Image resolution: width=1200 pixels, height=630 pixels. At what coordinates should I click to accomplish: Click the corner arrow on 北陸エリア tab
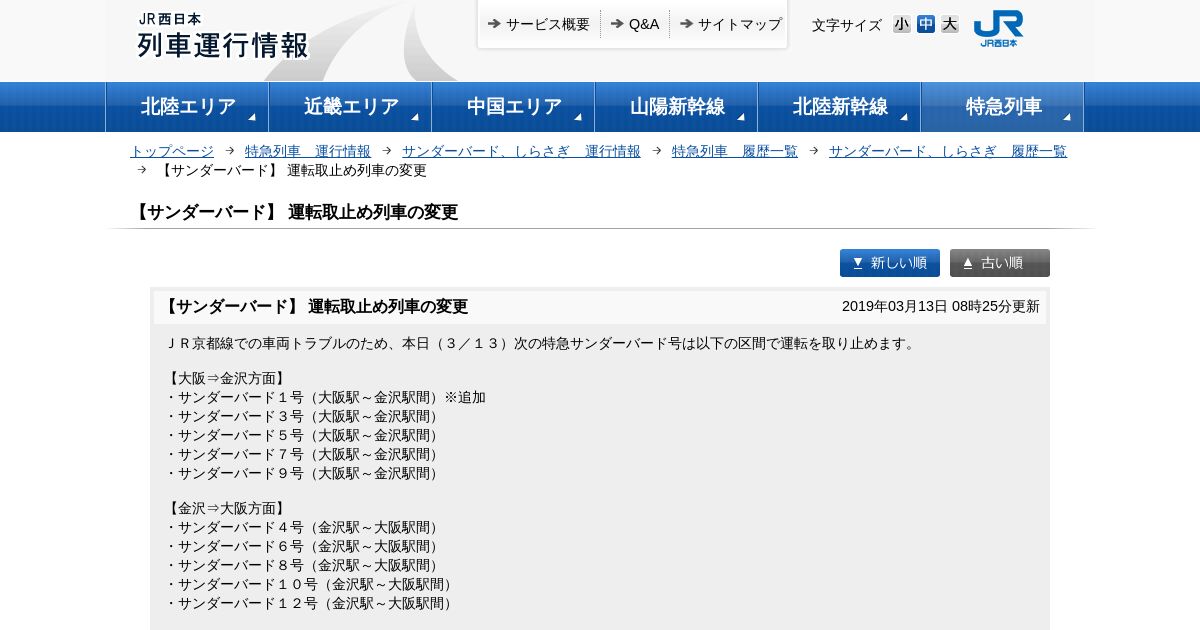tap(252, 117)
